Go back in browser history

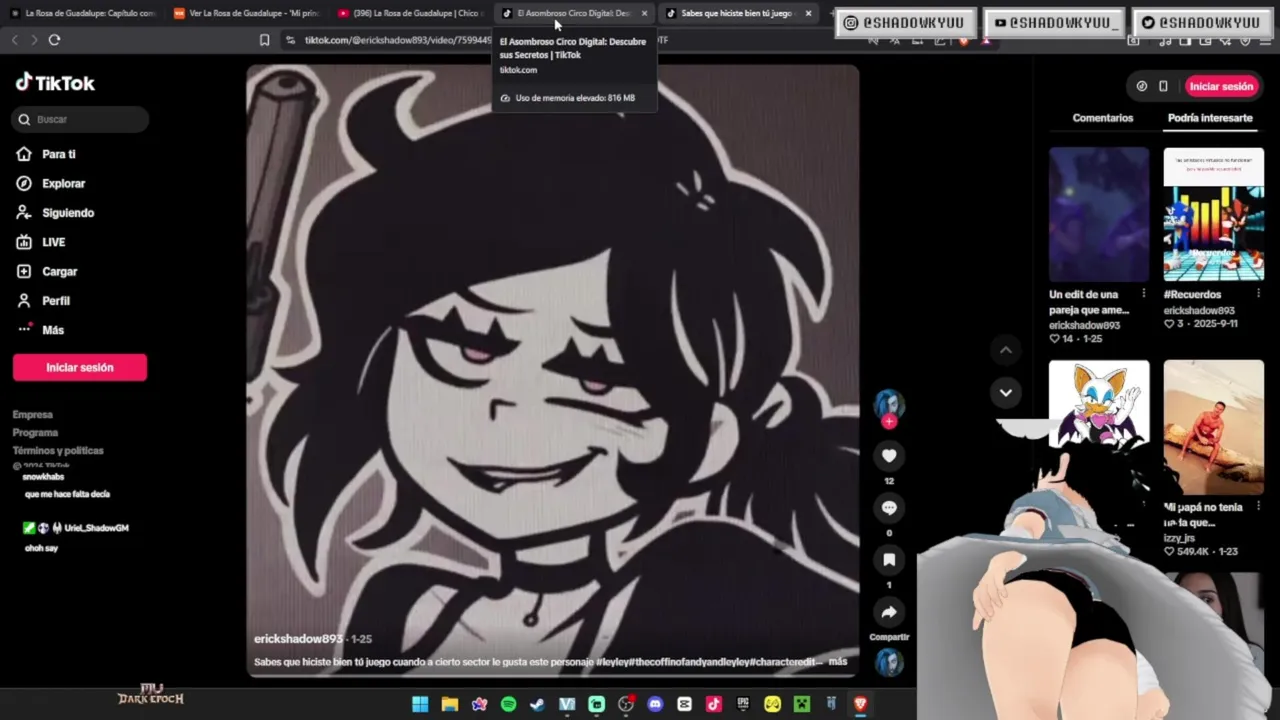tap(14, 39)
